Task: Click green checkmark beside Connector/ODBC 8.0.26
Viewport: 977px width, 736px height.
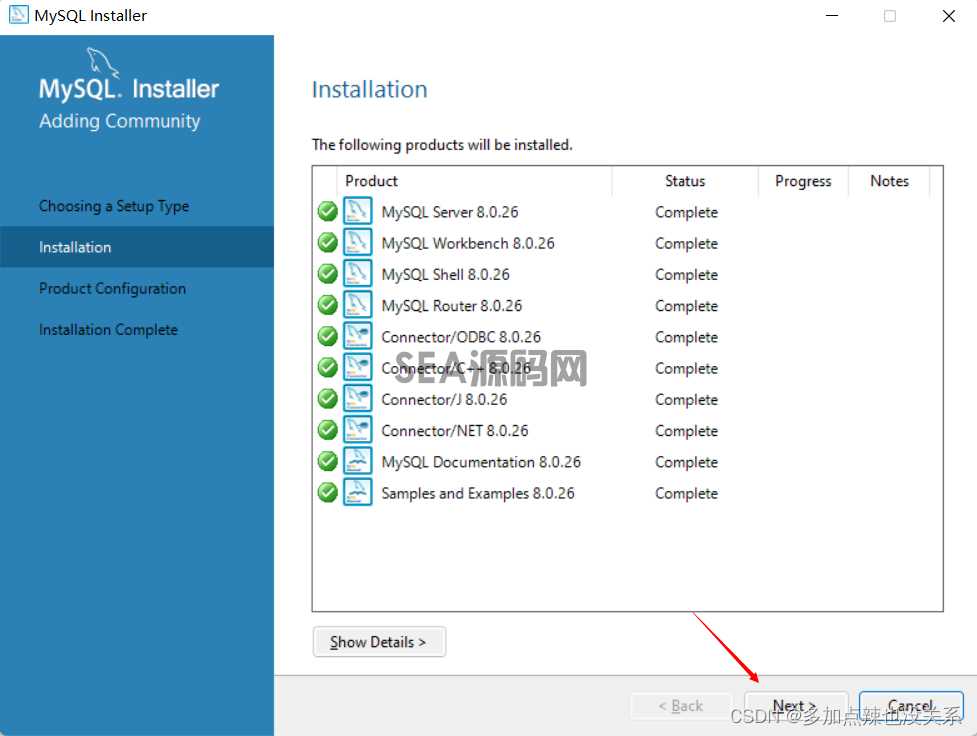Action: 327,336
